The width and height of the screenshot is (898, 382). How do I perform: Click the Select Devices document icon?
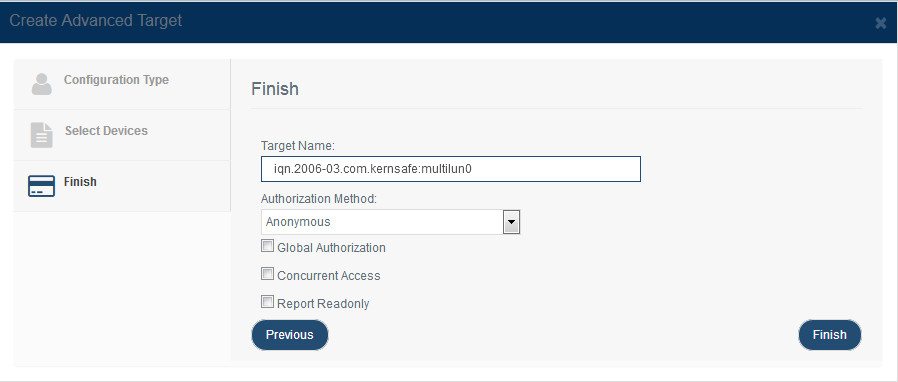(41, 135)
